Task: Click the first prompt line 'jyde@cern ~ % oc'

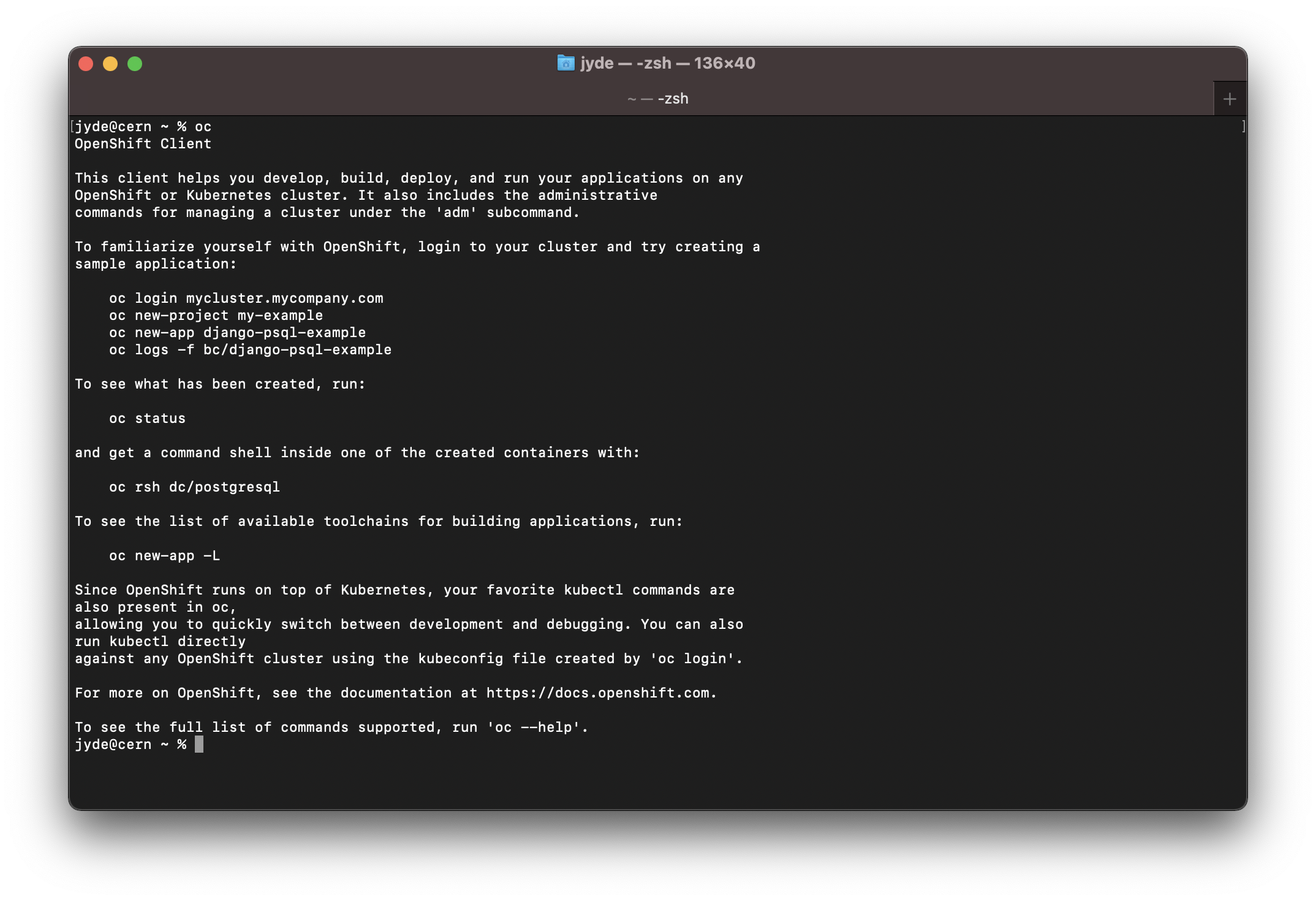Action: 143,127
